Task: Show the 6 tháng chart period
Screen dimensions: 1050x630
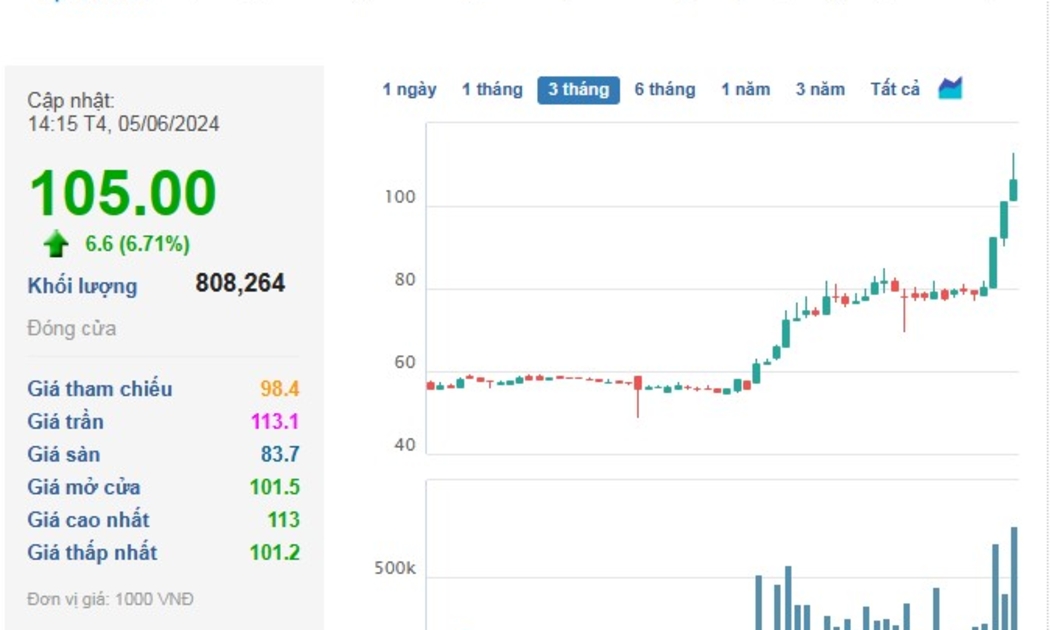Action: click(x=664, y=89)
